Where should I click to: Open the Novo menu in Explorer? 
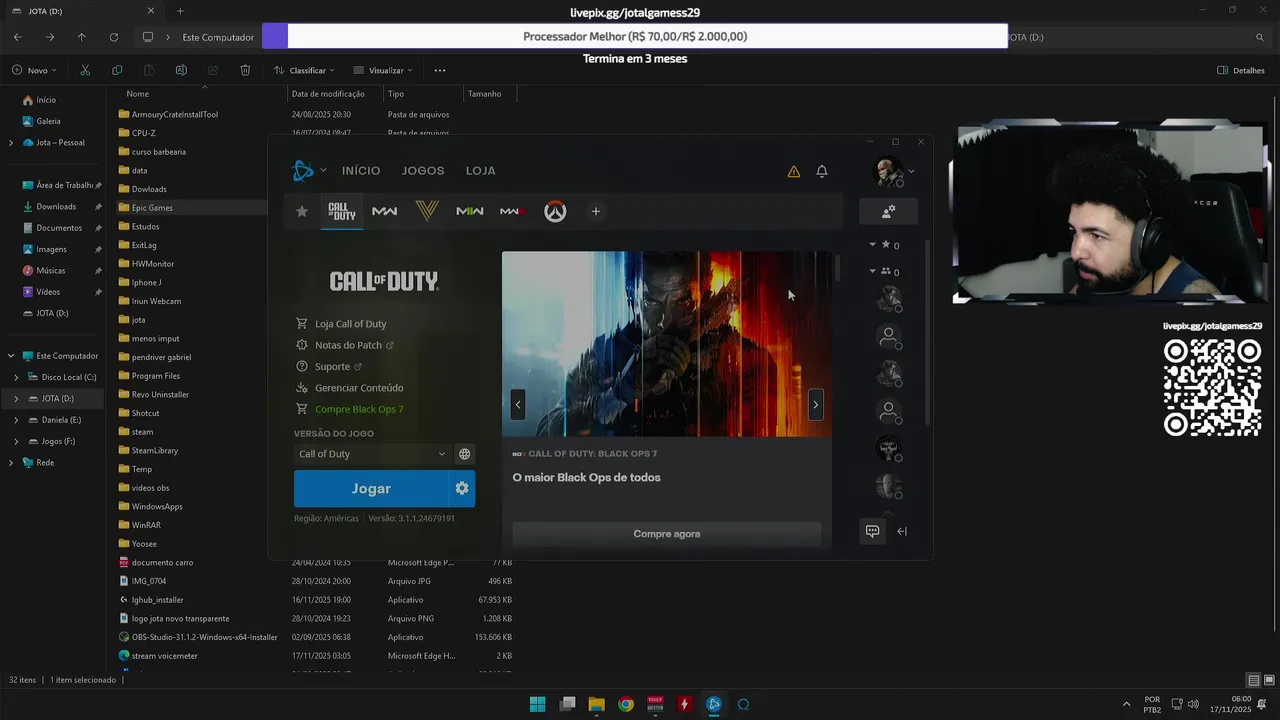pyautogui.click(x=35, y=70)
